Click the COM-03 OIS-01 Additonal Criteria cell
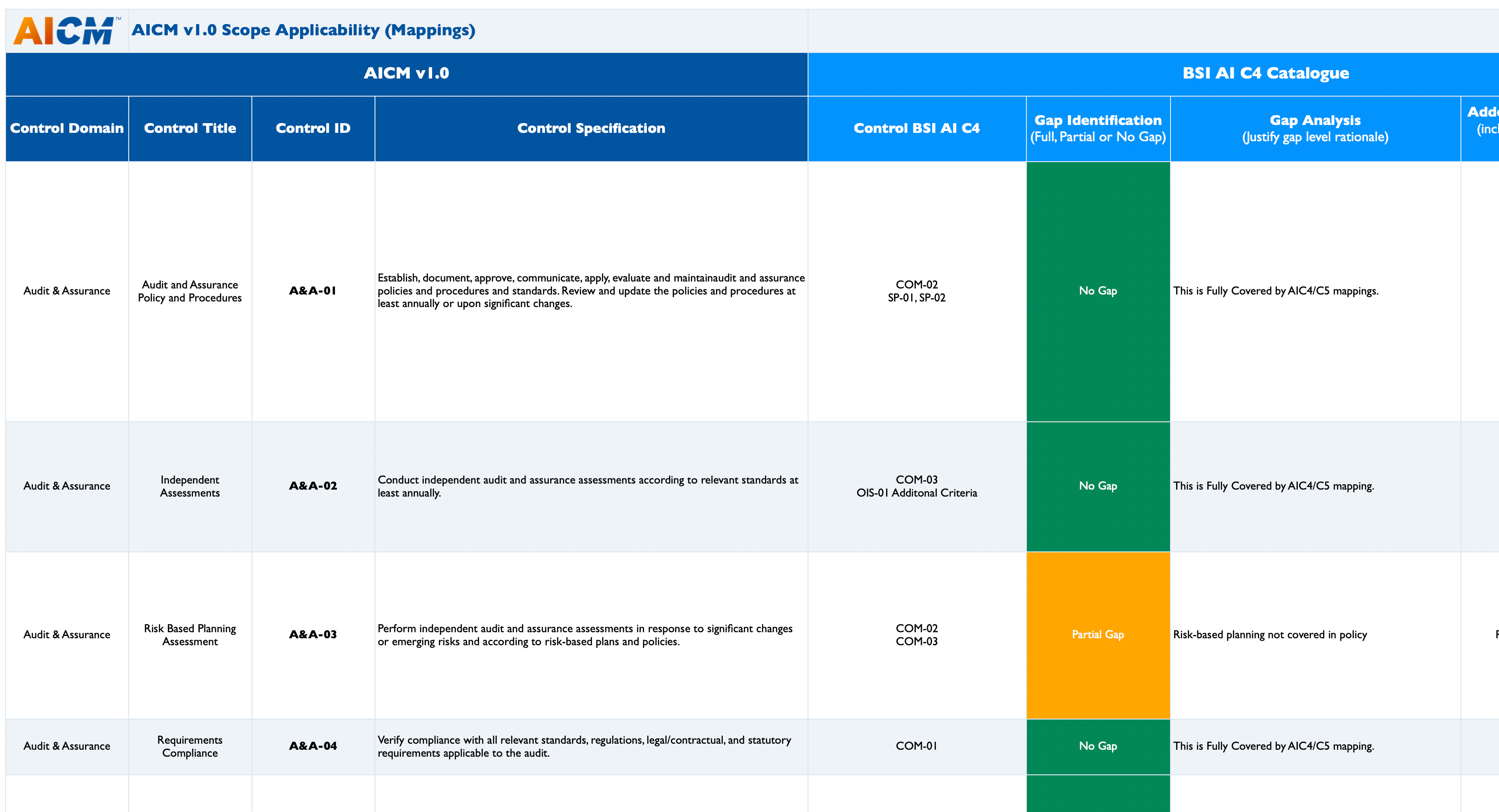This screenshot has height=812, width=1499. point(916,486)
